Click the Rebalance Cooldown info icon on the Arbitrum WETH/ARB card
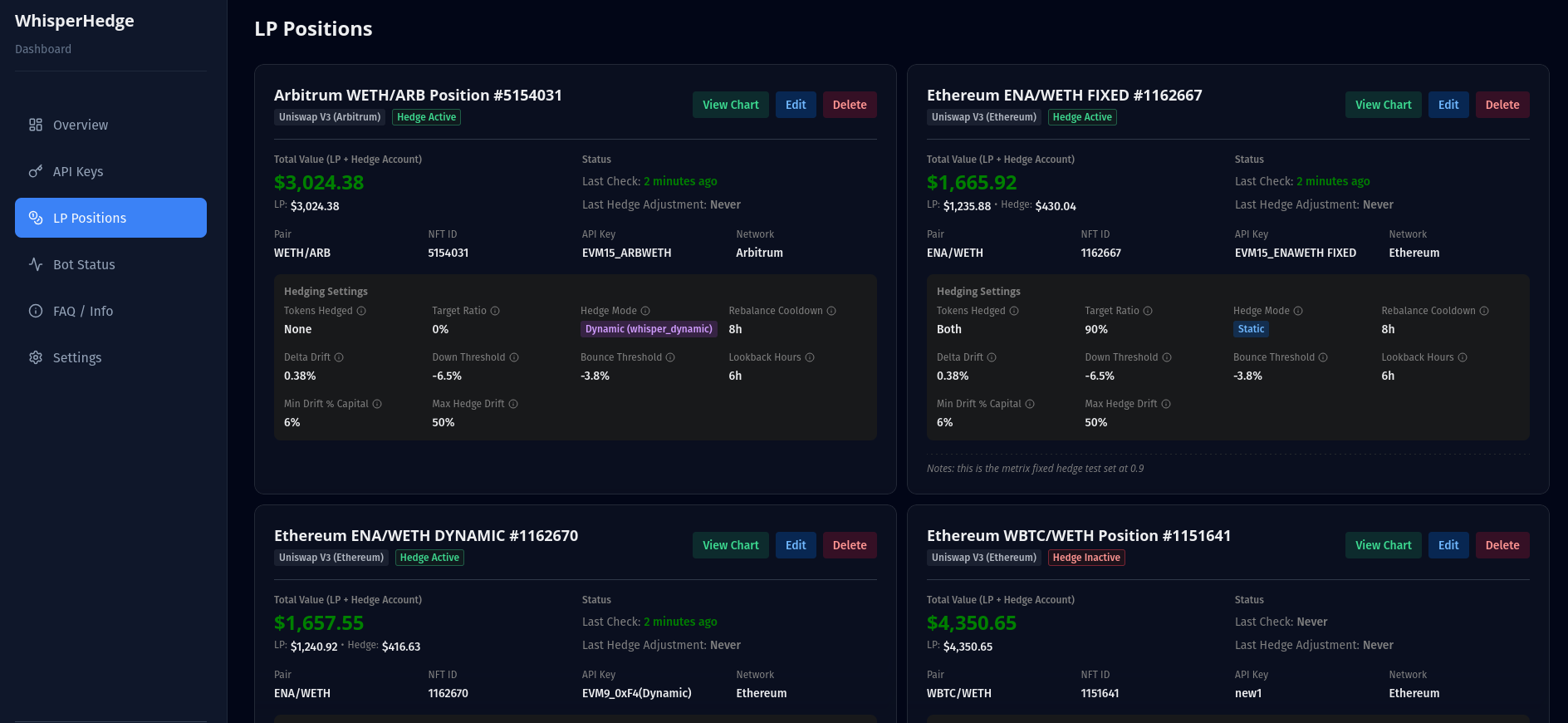This screenshot has width=1568, height=723. click(831, 311)
